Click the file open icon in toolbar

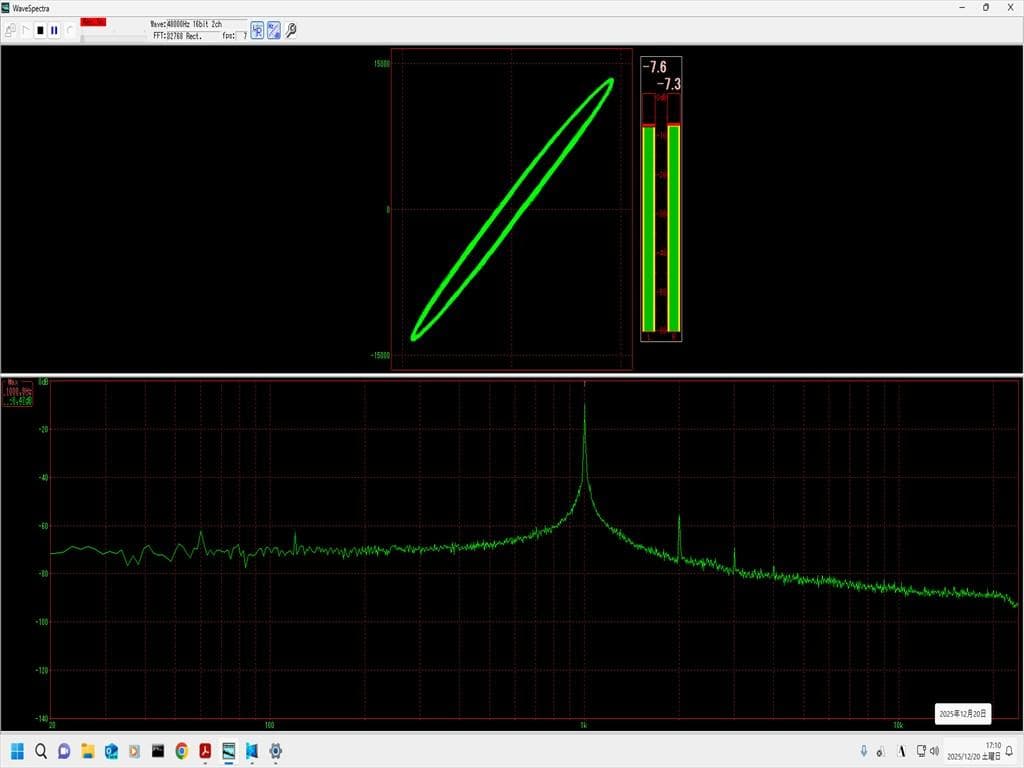pyautogui.click(x=10, y=31)
